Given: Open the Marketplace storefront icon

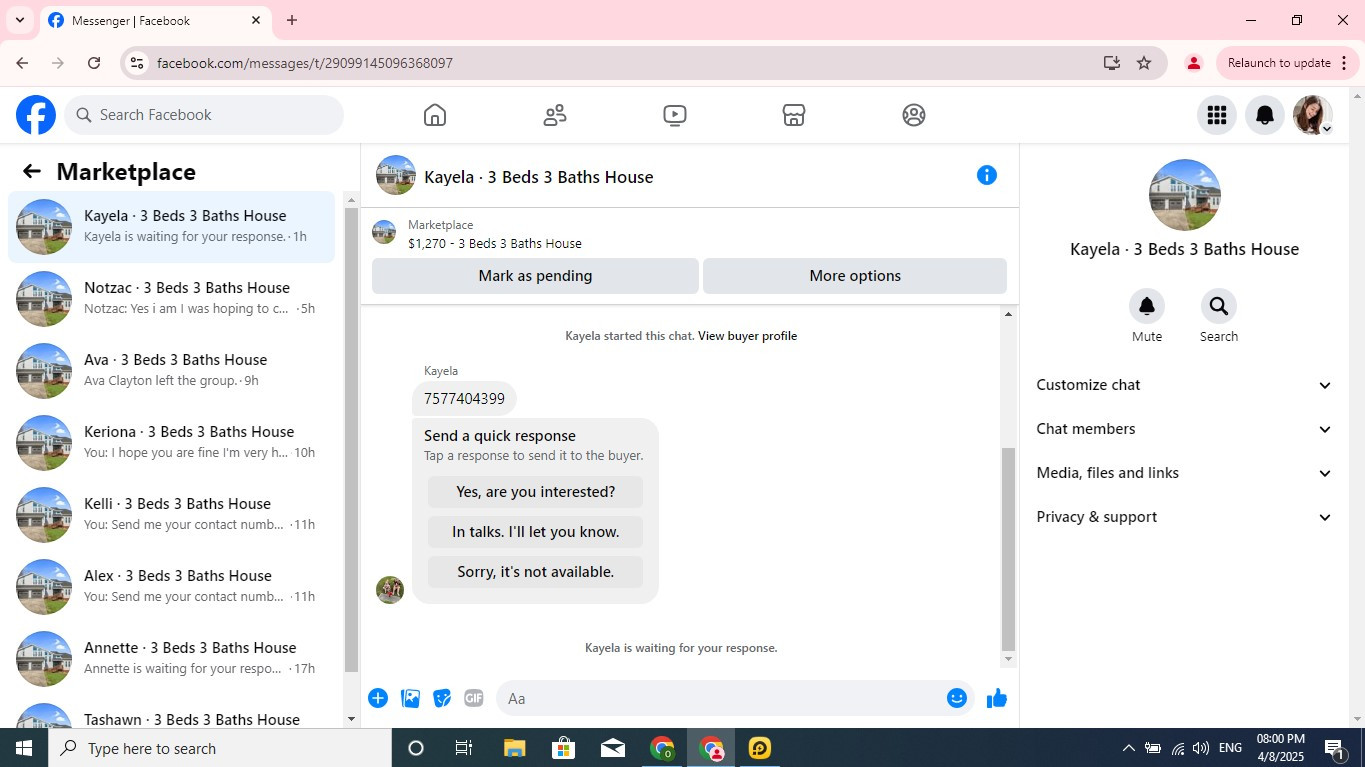Looking at the screenshot, I should tap(794, 115).
